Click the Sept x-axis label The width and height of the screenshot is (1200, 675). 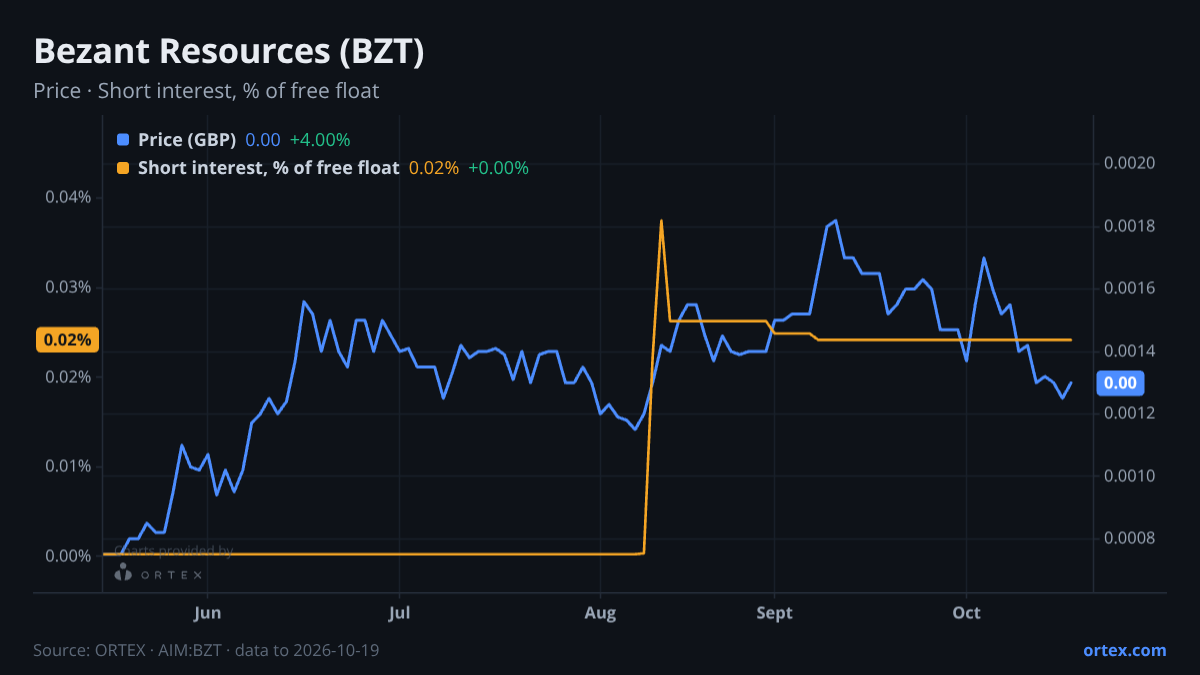tap(775, 613)
